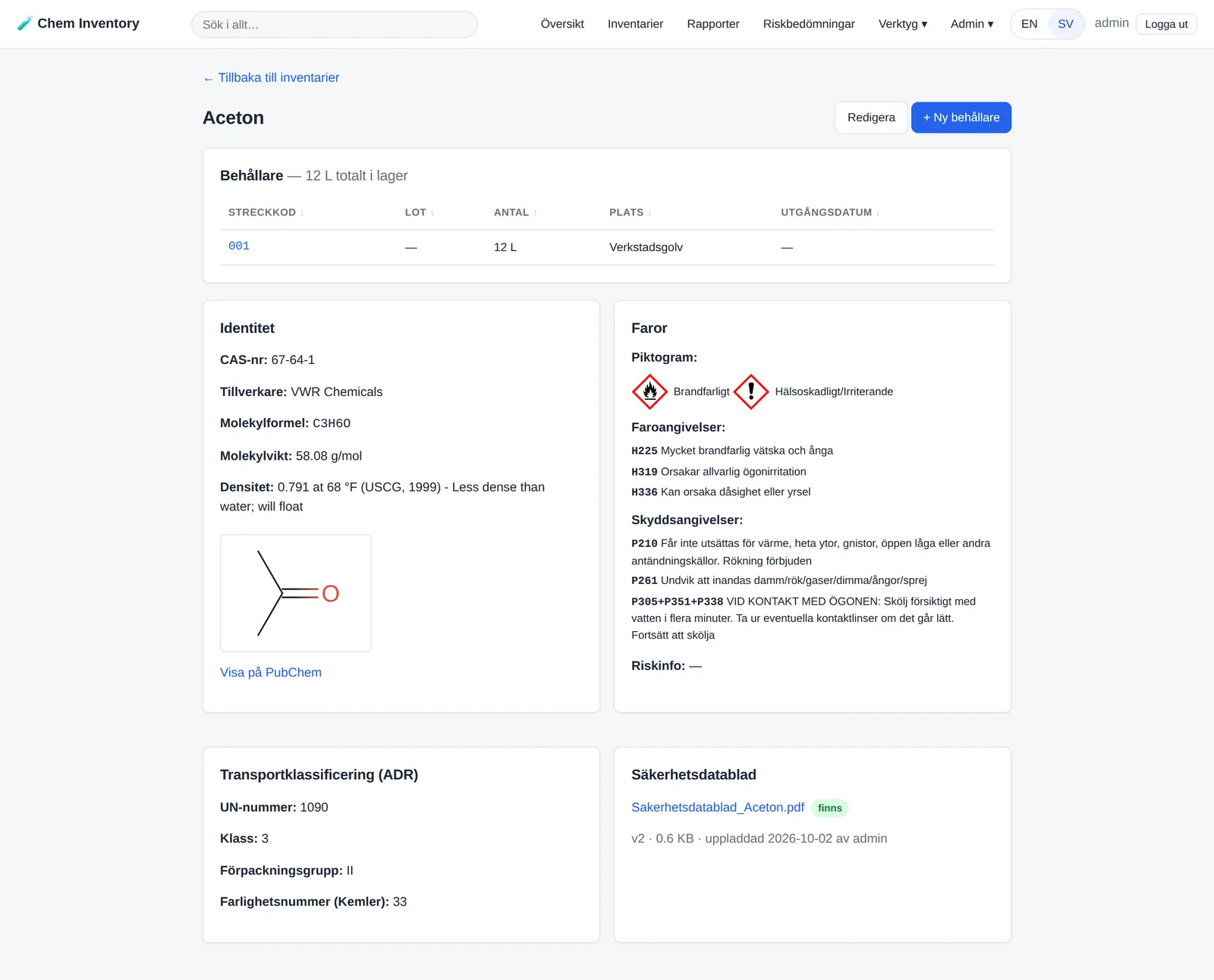Select the 12 L quantity cell
The height and width of the screenshot is (980, 1214).
505,247
